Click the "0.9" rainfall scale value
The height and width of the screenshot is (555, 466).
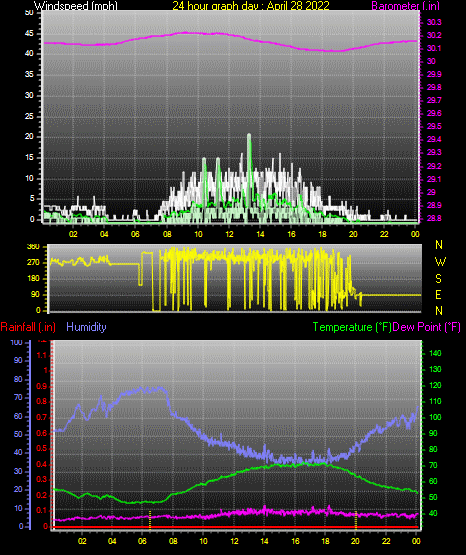coord(42,386)
